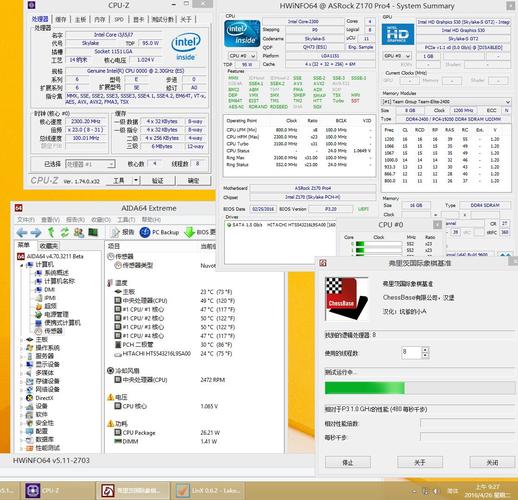Open the CPU #0 selector dropdown in HWiNFO64

coord(242,56)
